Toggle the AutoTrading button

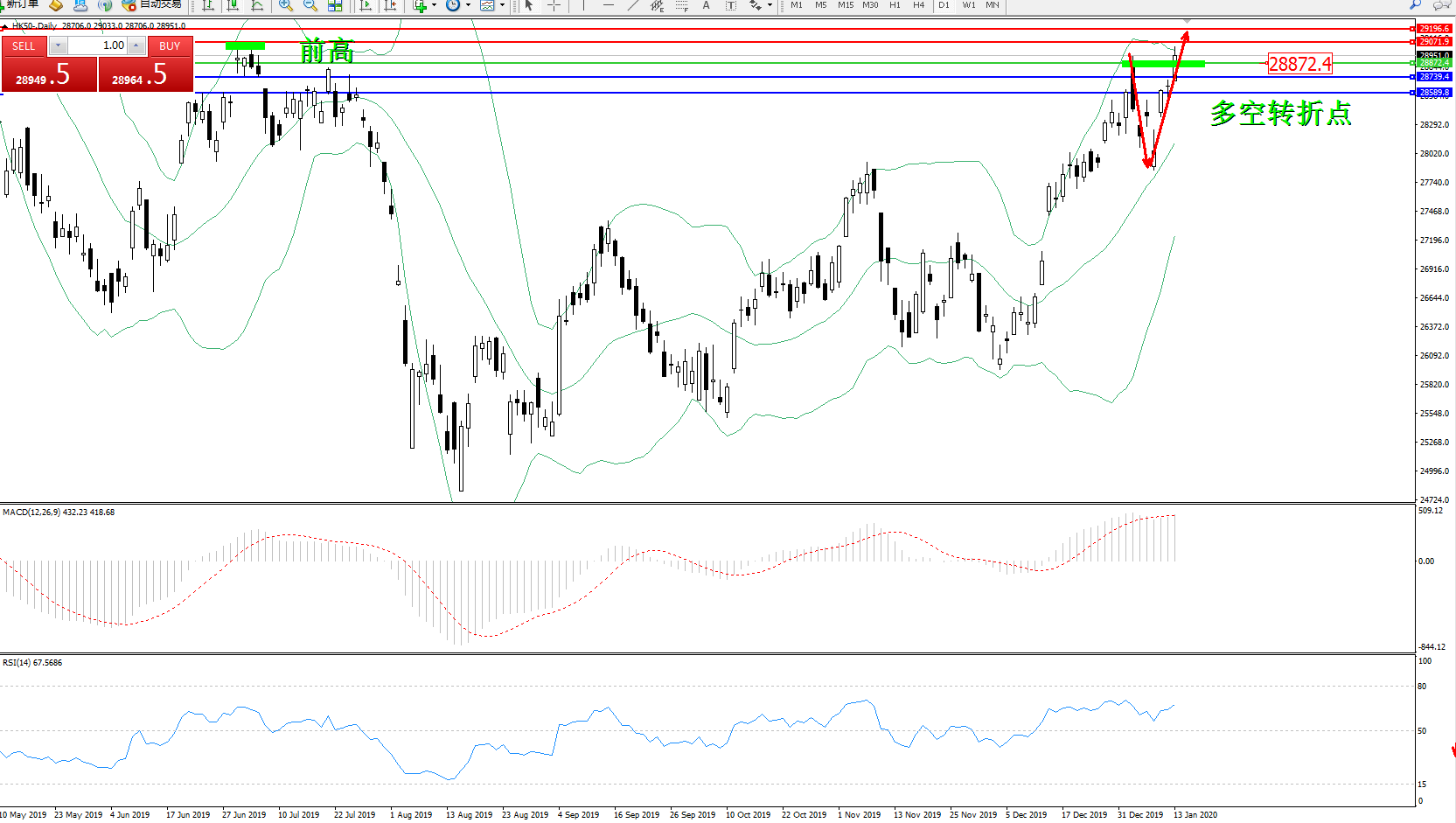point(152,4)
